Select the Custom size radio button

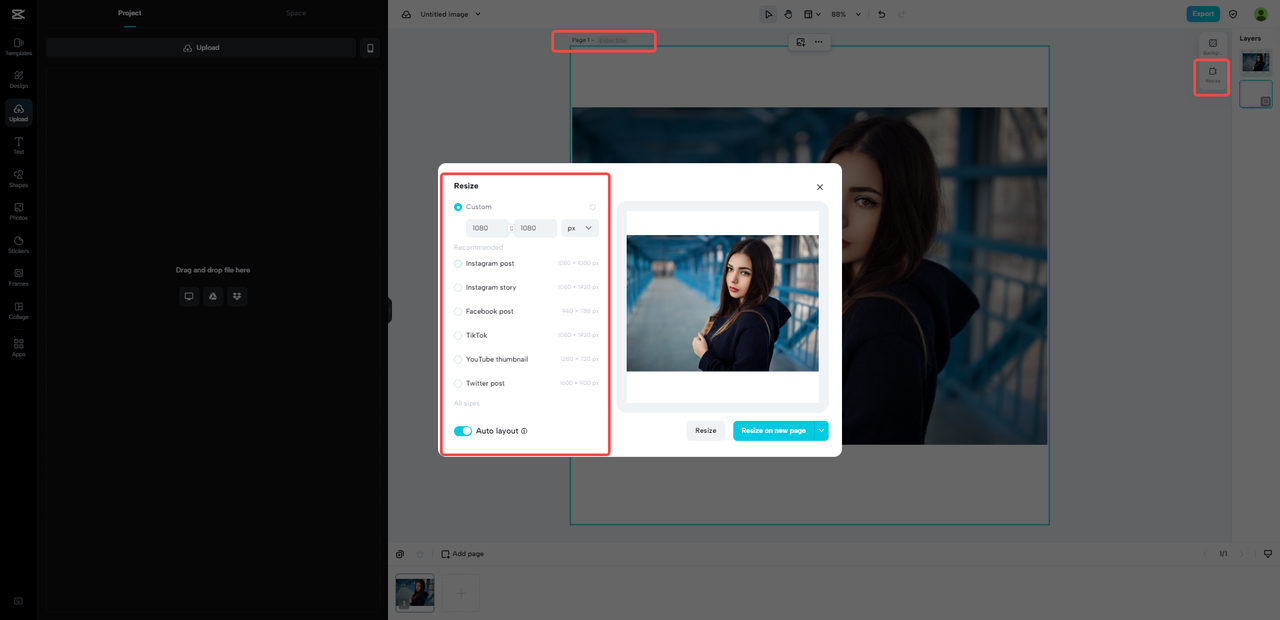(x=458, y=207)
